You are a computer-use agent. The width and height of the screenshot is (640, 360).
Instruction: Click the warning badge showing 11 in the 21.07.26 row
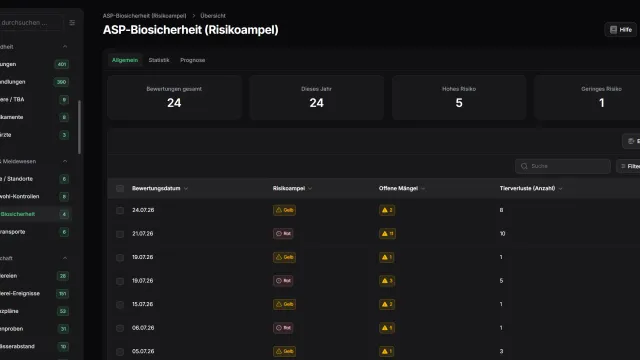(x=387, y=233)
